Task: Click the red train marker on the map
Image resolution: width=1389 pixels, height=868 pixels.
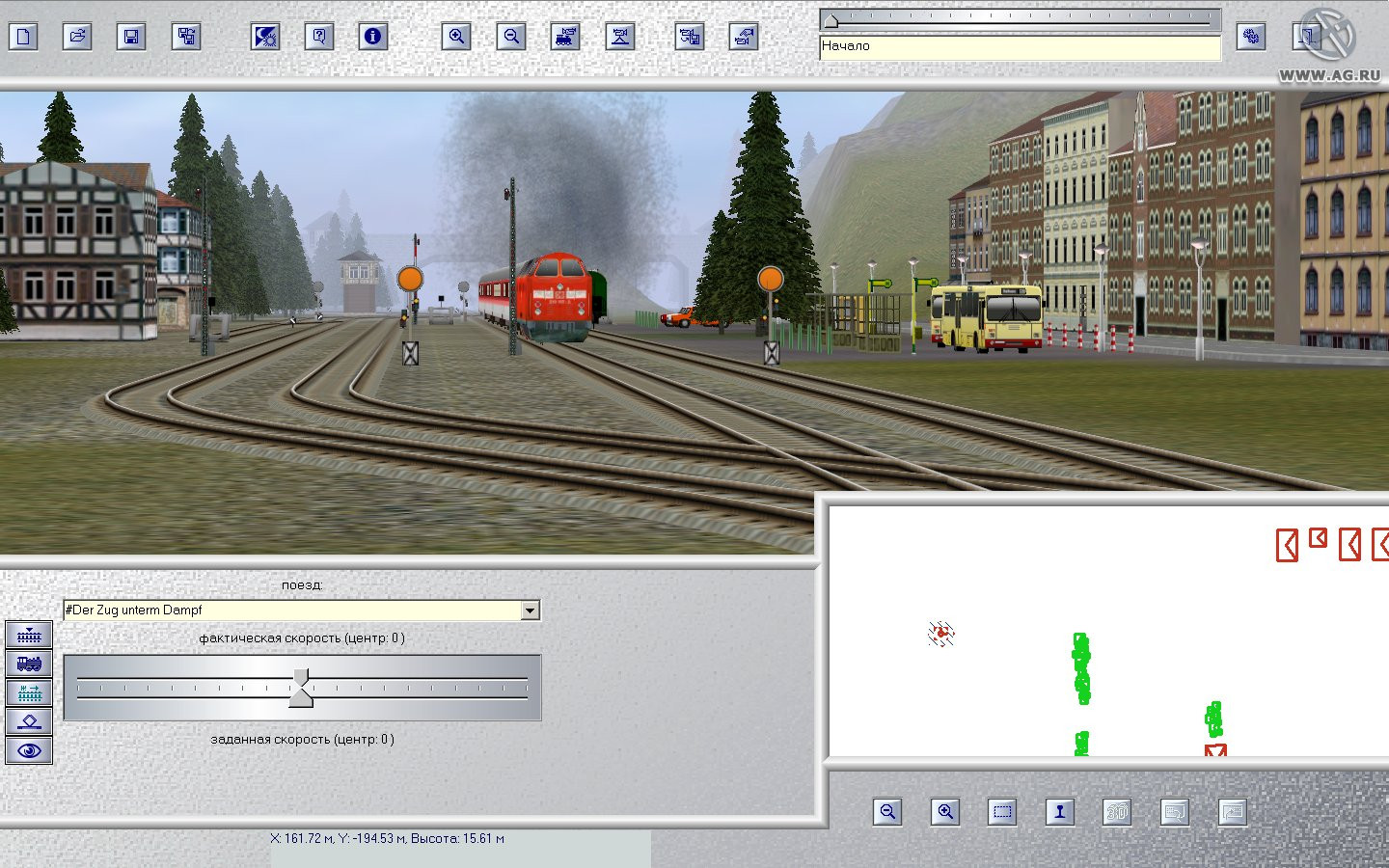Action: [940, 634]
